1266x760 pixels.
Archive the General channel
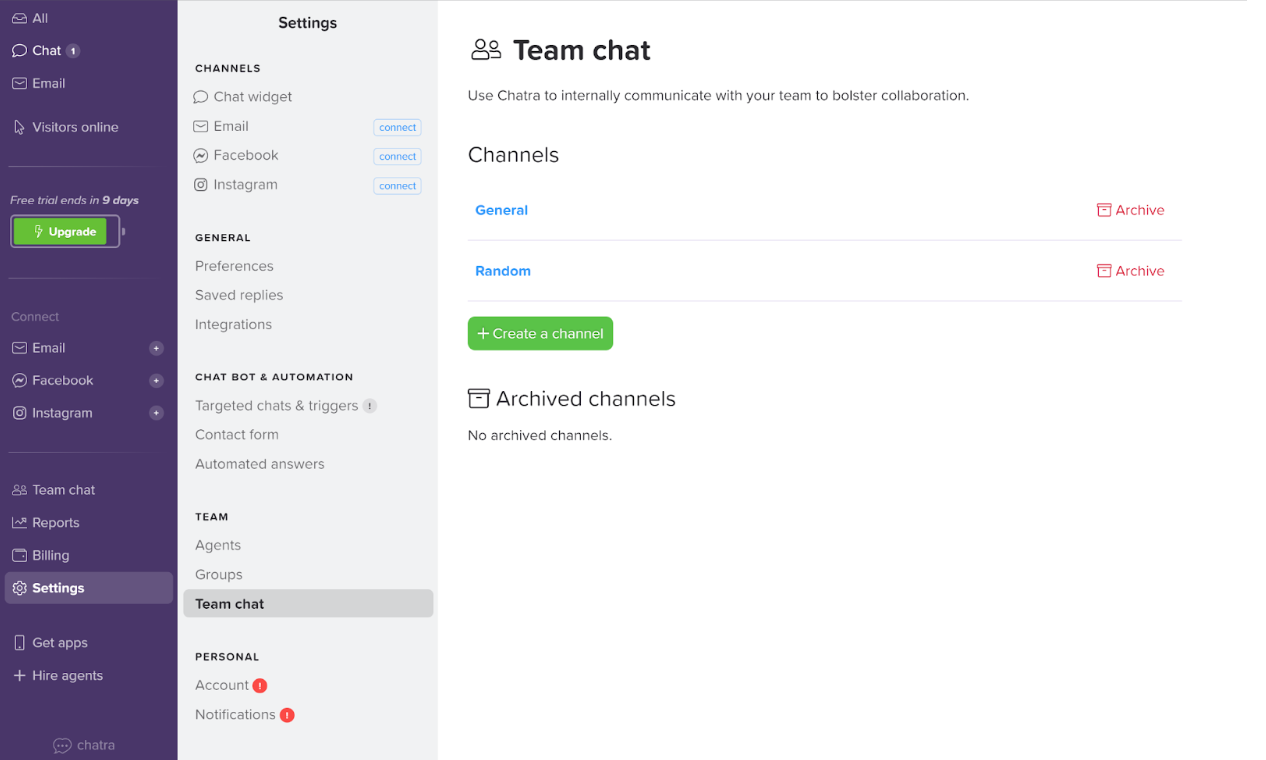point(1131,210)
